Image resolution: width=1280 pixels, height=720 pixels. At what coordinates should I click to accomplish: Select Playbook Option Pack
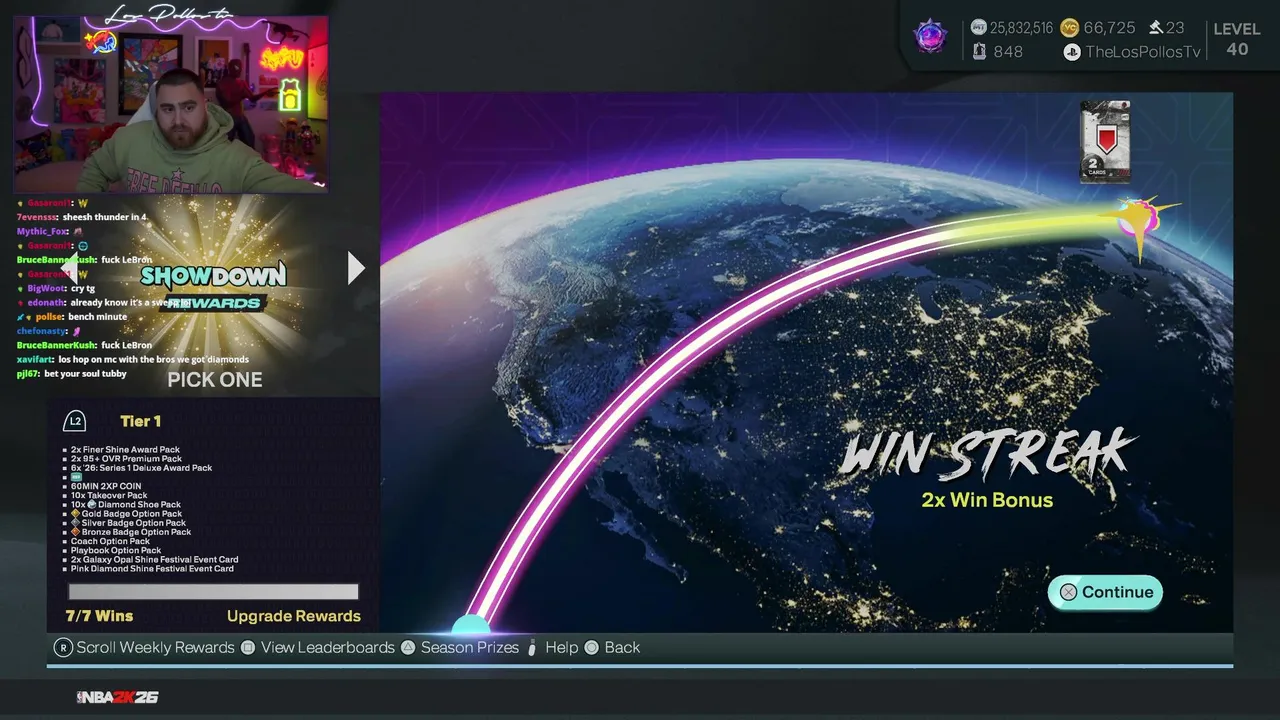(116, 550)
